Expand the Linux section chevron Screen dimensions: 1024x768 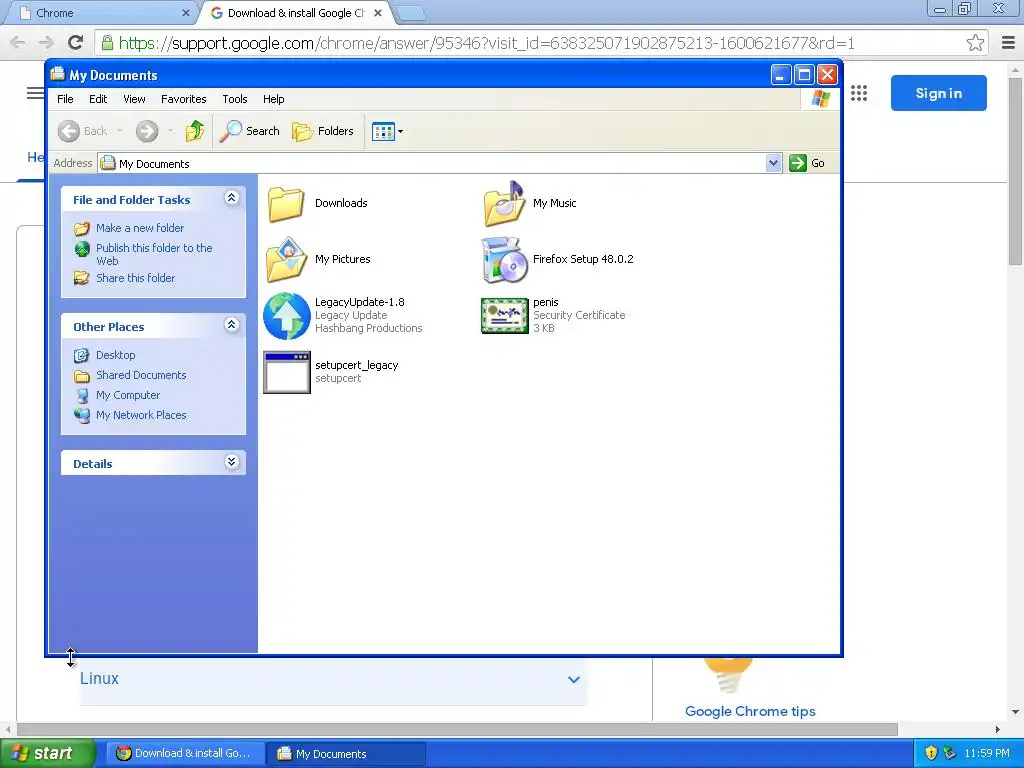tap(573, 679)
